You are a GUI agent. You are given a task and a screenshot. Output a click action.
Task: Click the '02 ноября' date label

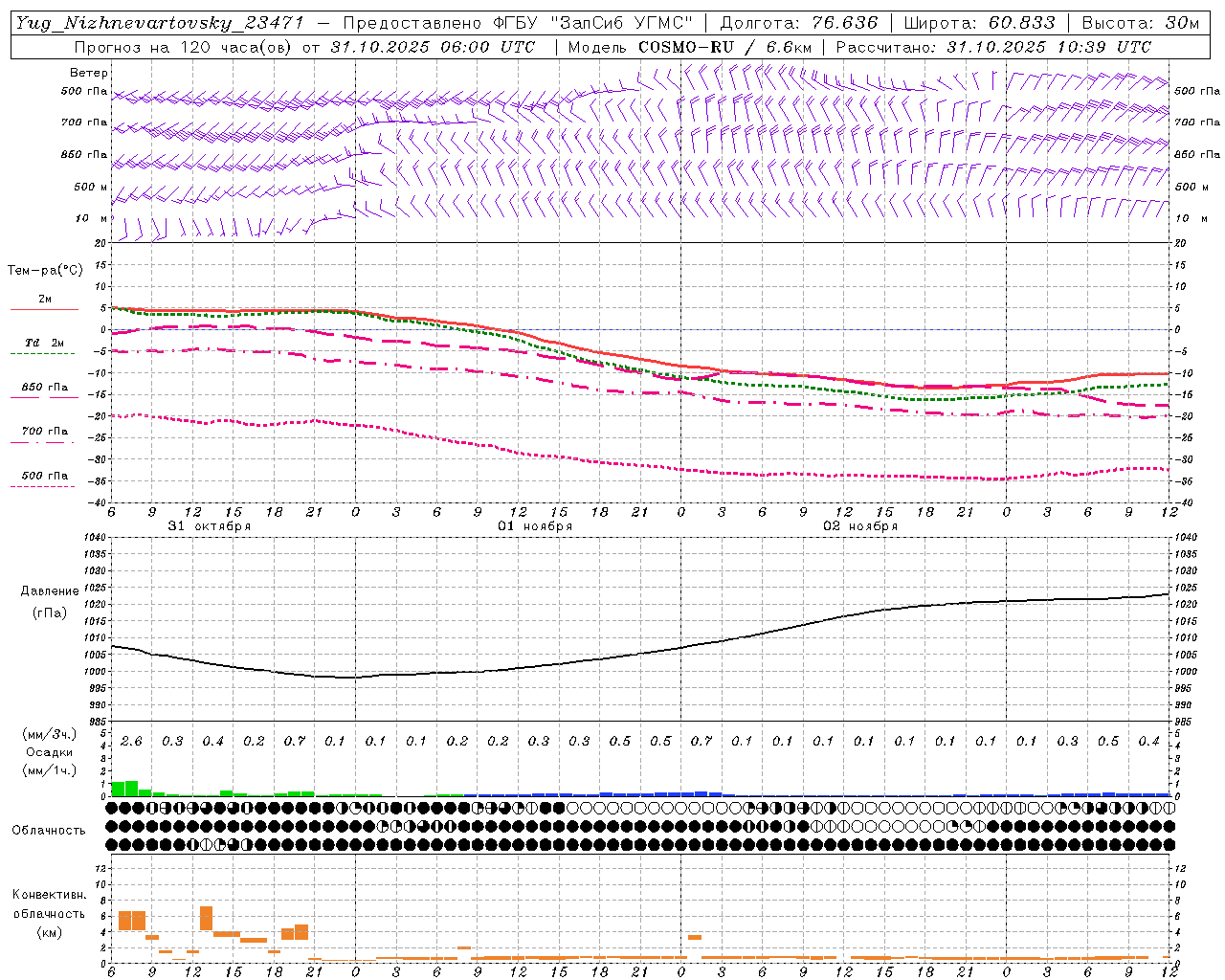(860, 526)
